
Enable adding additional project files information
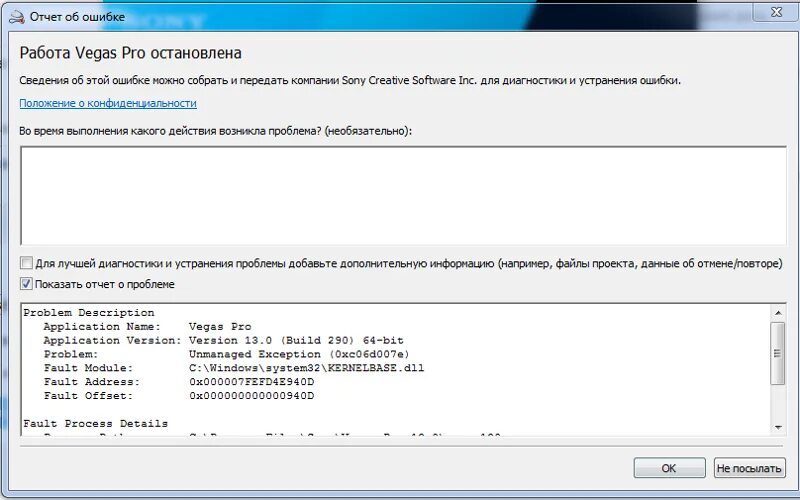click(26, 263)
